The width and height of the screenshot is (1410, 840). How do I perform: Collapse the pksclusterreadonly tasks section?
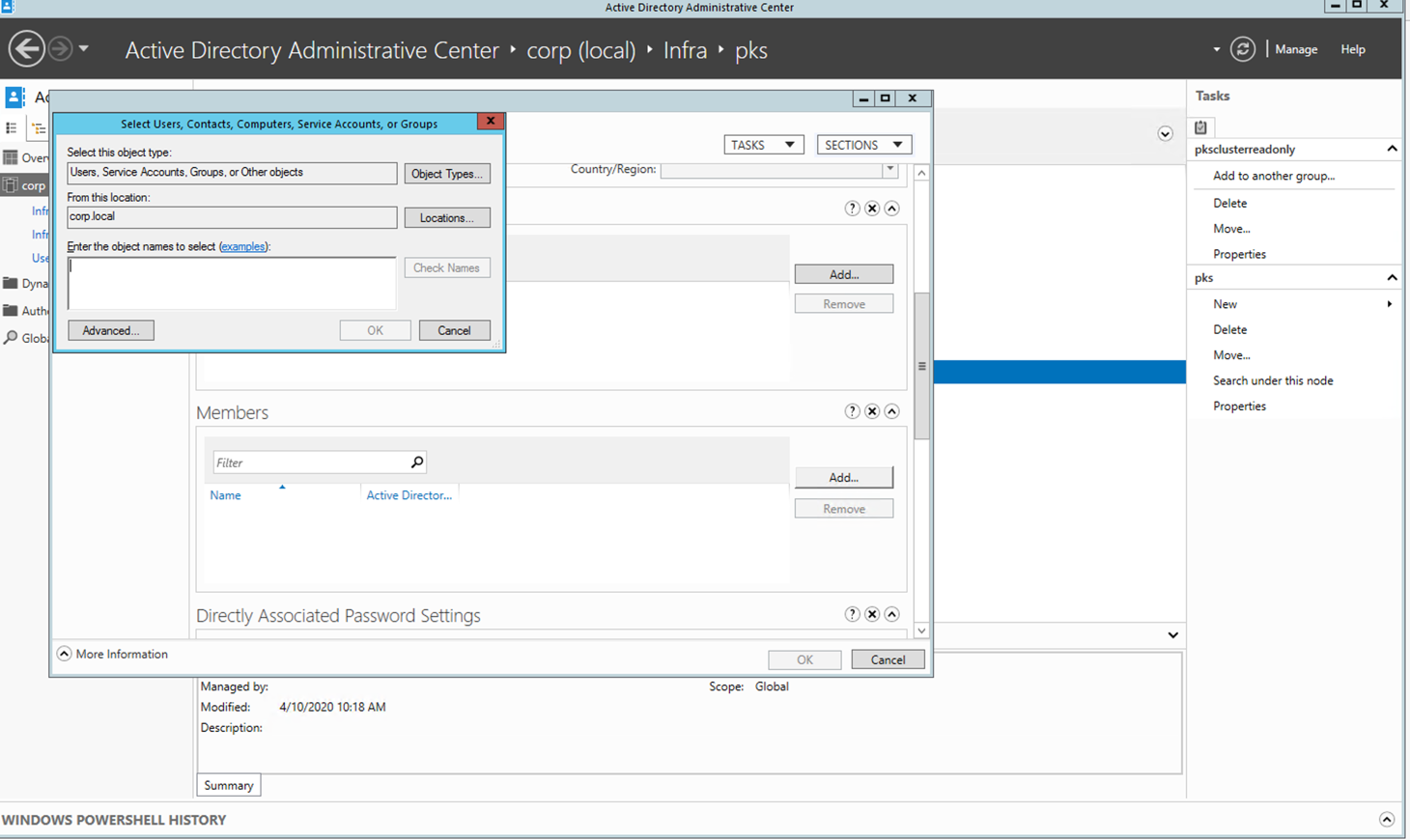pos(1392,149)
